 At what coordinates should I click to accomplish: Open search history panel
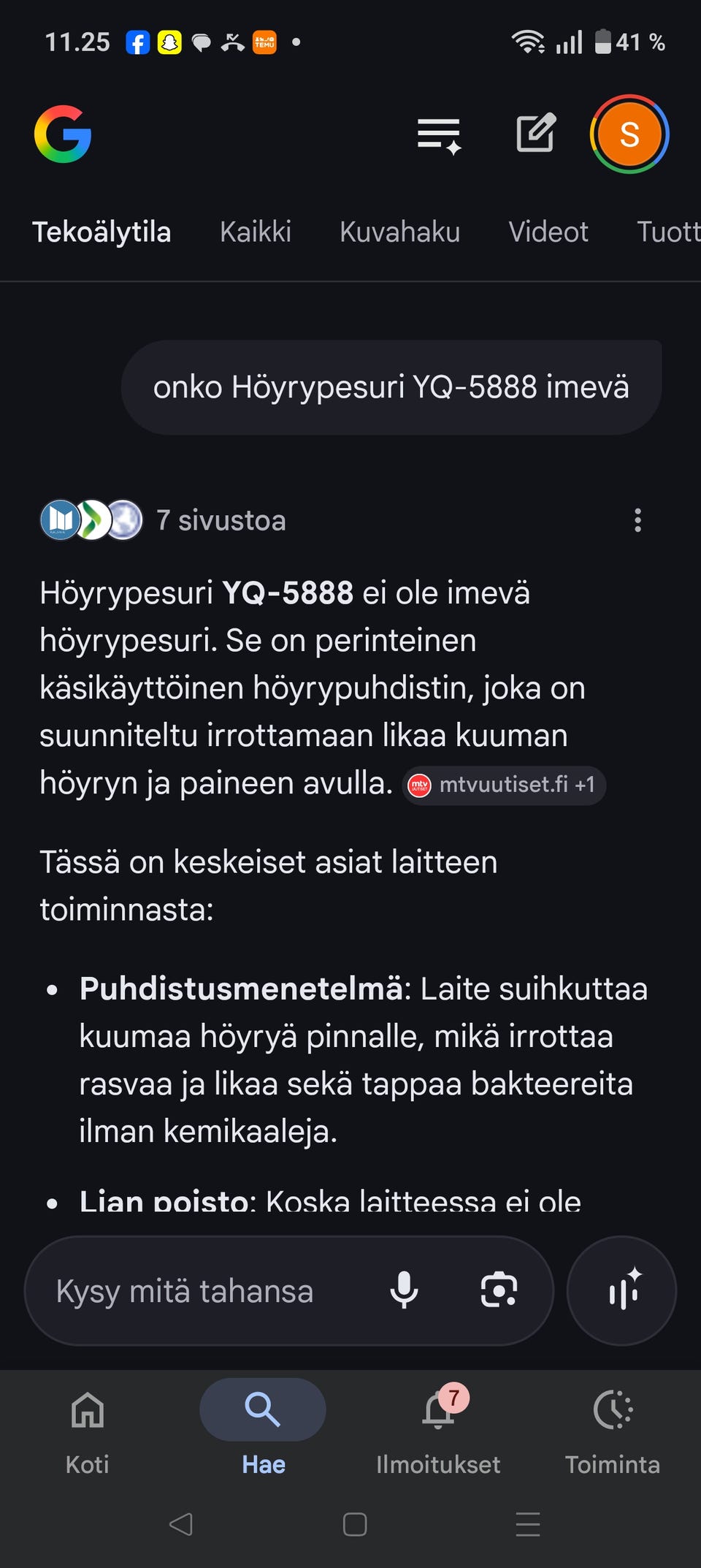(x=437, y=134)
